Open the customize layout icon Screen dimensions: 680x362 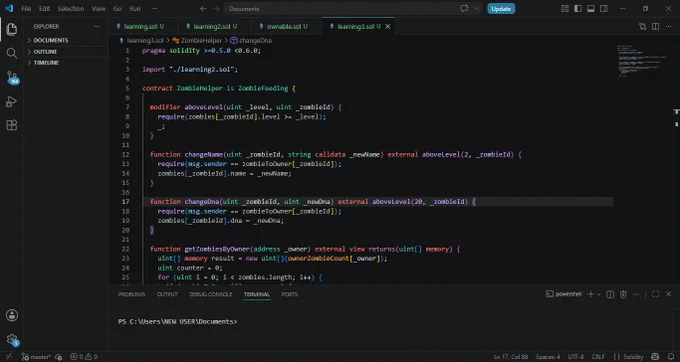coord(565,9)
